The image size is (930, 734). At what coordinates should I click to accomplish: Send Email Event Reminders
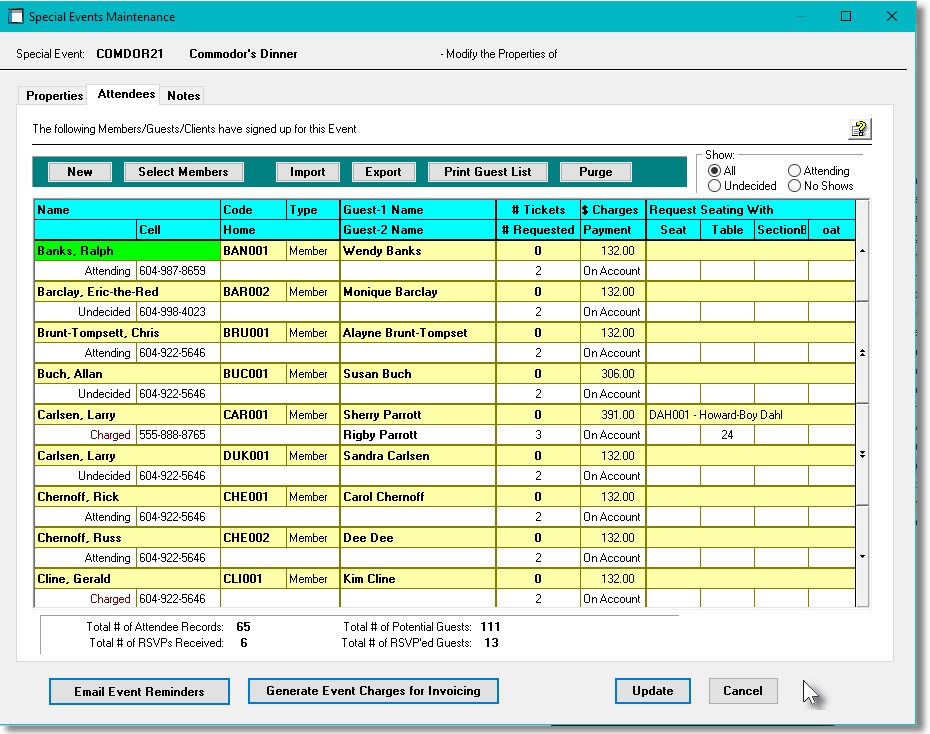[139, 691]
